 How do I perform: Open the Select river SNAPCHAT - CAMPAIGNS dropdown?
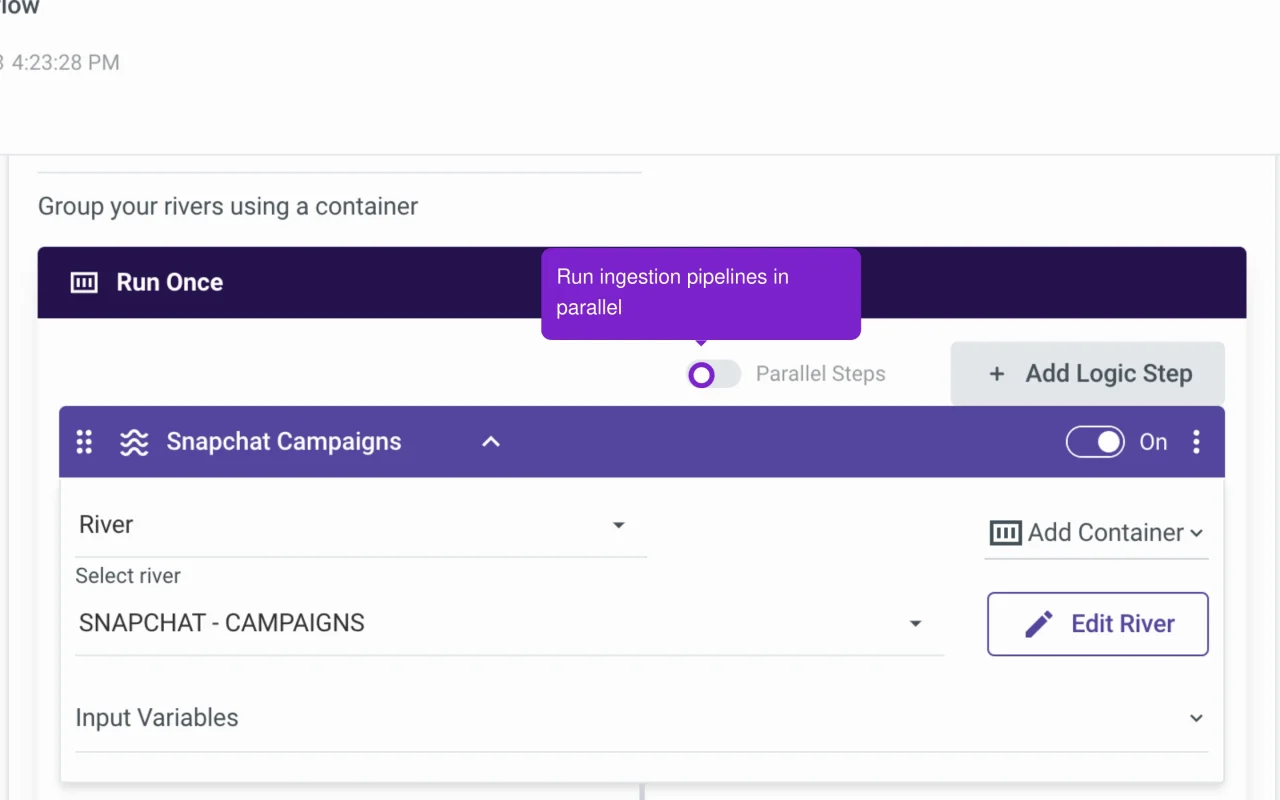[x=509, y=623]
